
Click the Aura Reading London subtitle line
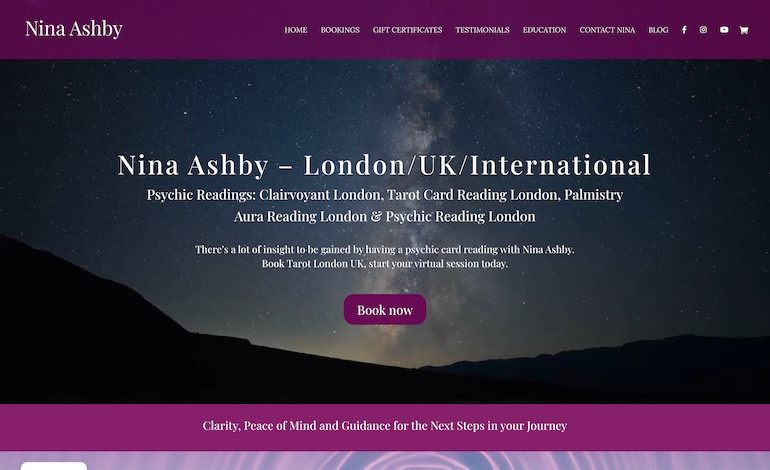pyautogui.click(x=385, y=217)
